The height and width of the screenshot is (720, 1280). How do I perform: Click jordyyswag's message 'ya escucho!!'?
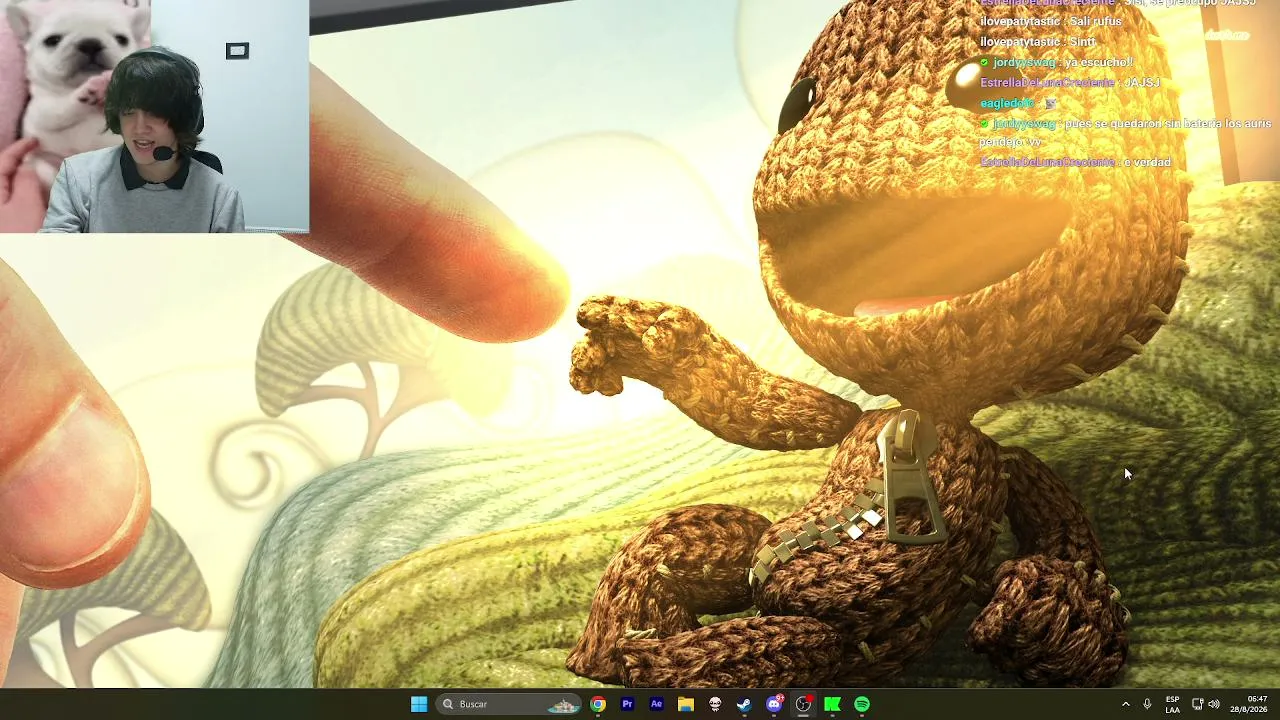(x=1098, y=62)
